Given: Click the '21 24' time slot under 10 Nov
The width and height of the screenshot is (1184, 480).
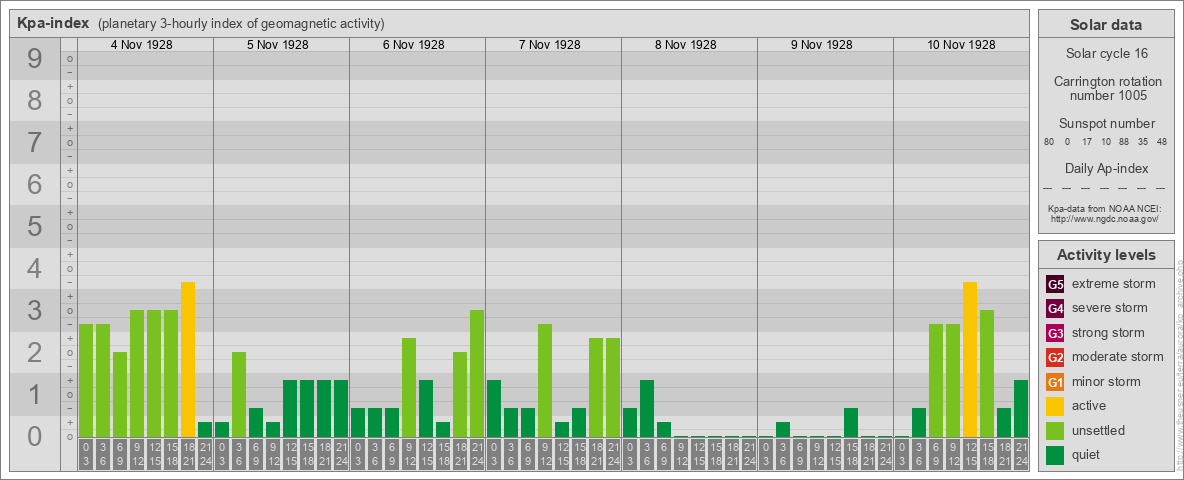Looking at the screenshot, I should 1021,454.
